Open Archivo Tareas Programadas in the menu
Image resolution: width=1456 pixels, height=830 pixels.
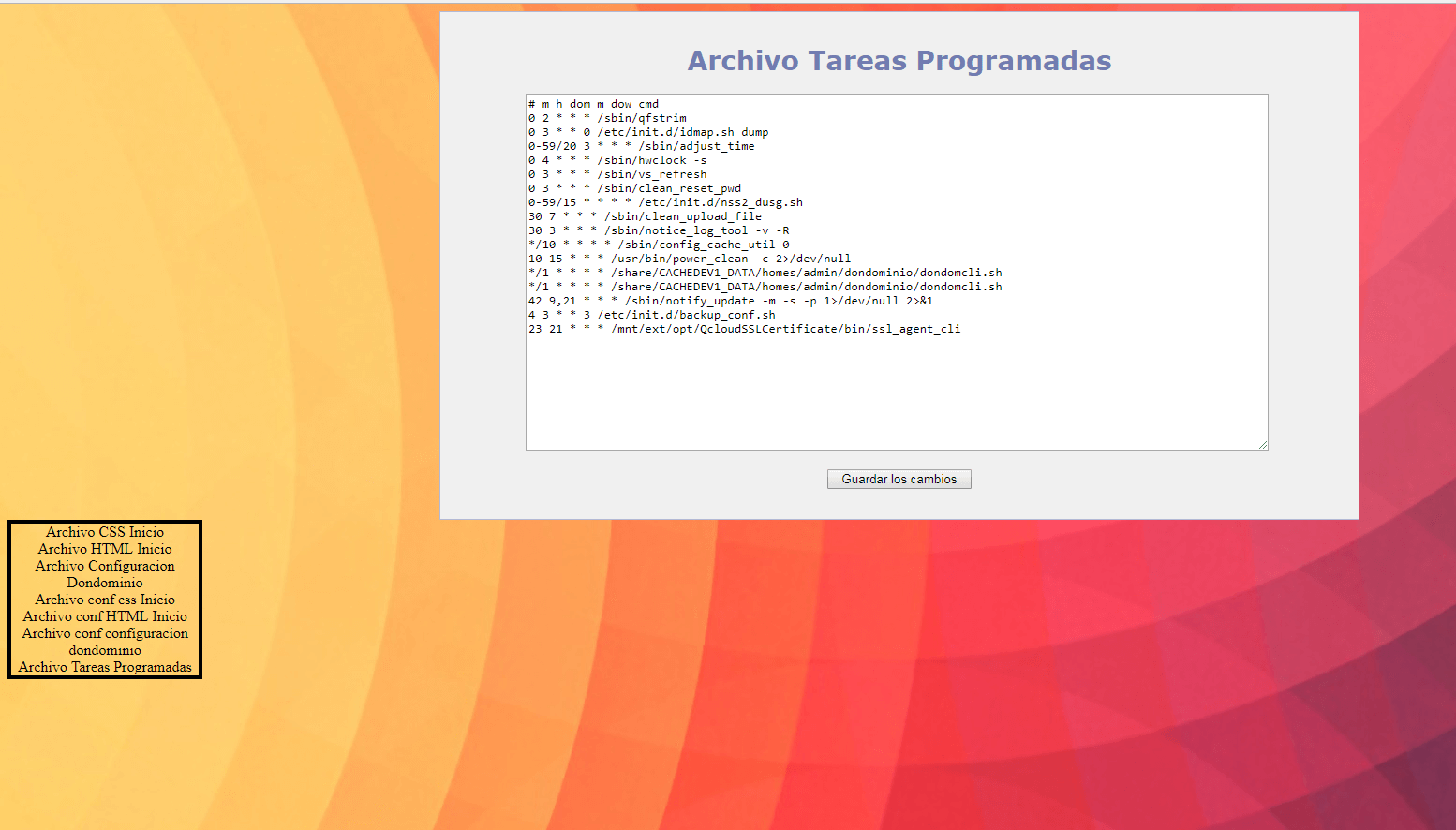tap(105, 667)
